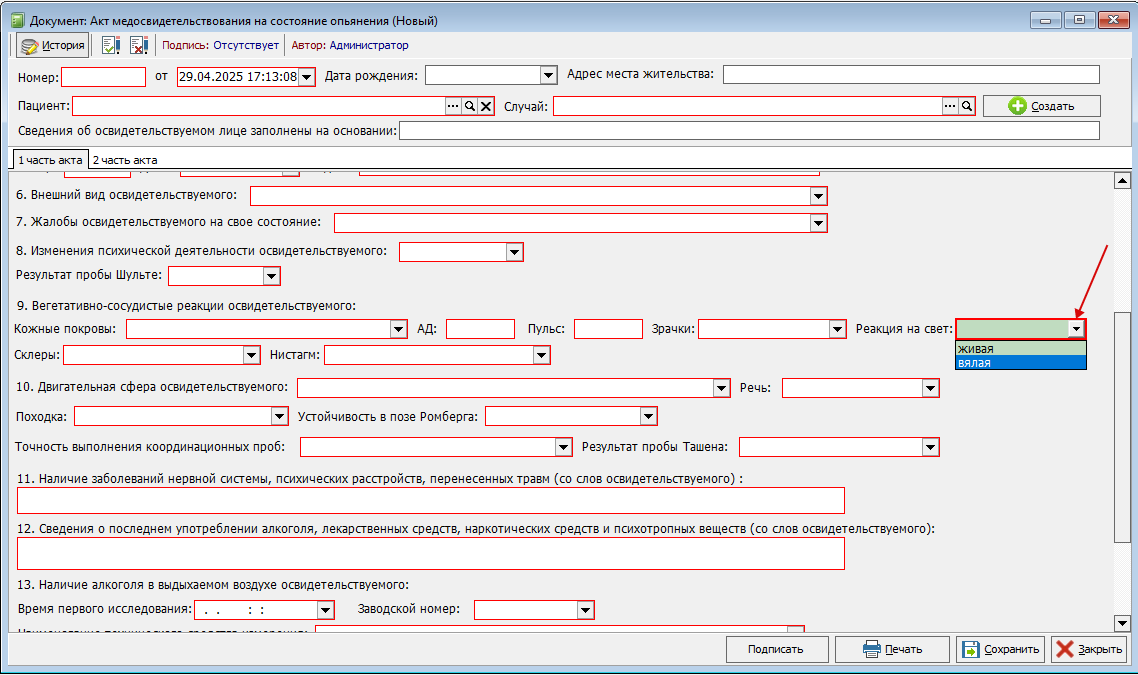This screenshot has width=1138, height=675.
Task: Click the scroll up arrow of form
Action: pos(1122,181)
